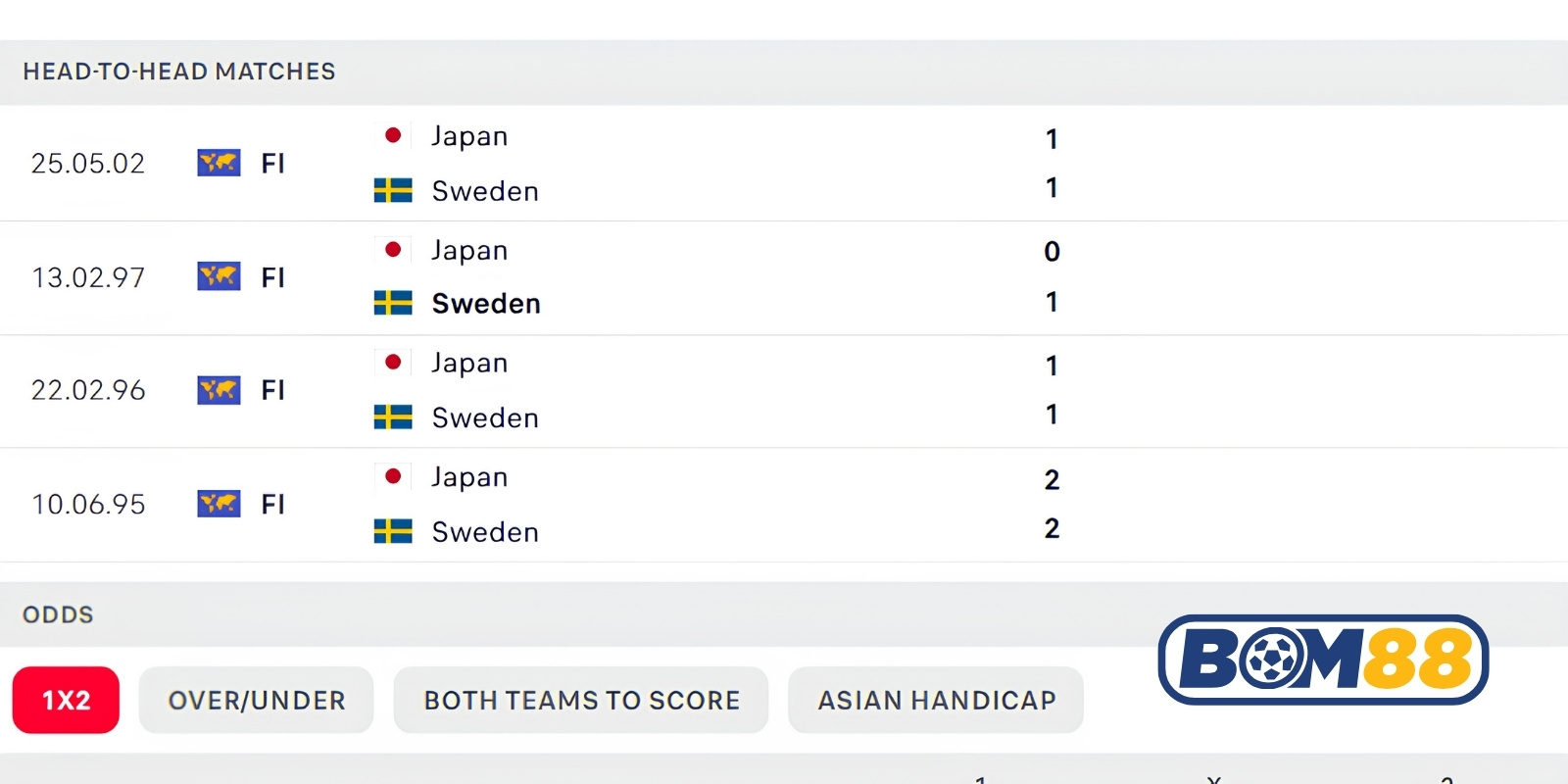Open Both Teams To Score tab
The image size is (1568, 784).
click(581, 700)
